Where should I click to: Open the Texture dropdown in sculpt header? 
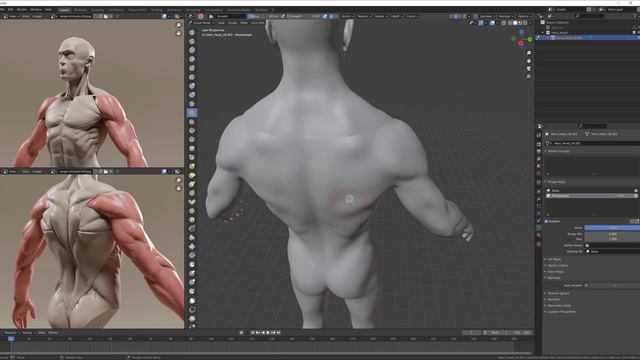point(363,16)
